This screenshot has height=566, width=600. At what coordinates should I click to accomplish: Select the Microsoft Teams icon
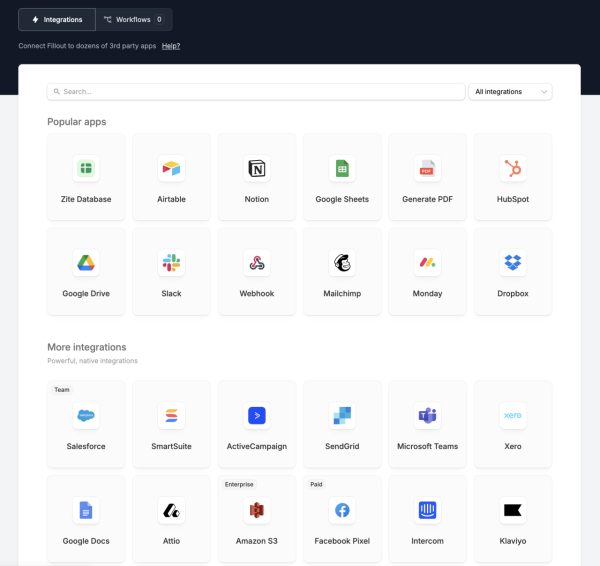pos(427,415)
